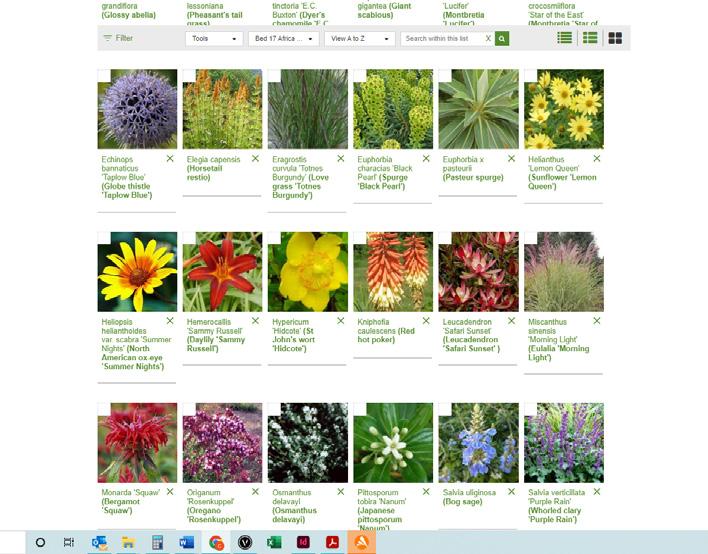Open the Hypericum 'Hidcote' photo
This screenshot has width=708, height=554.
[308, 272]
